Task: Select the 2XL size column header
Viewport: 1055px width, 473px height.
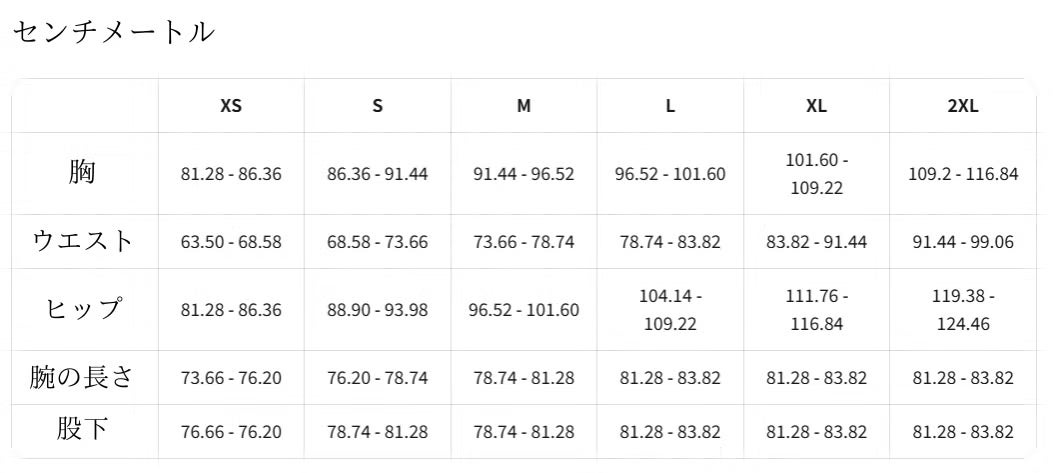Action: (963, 106)
